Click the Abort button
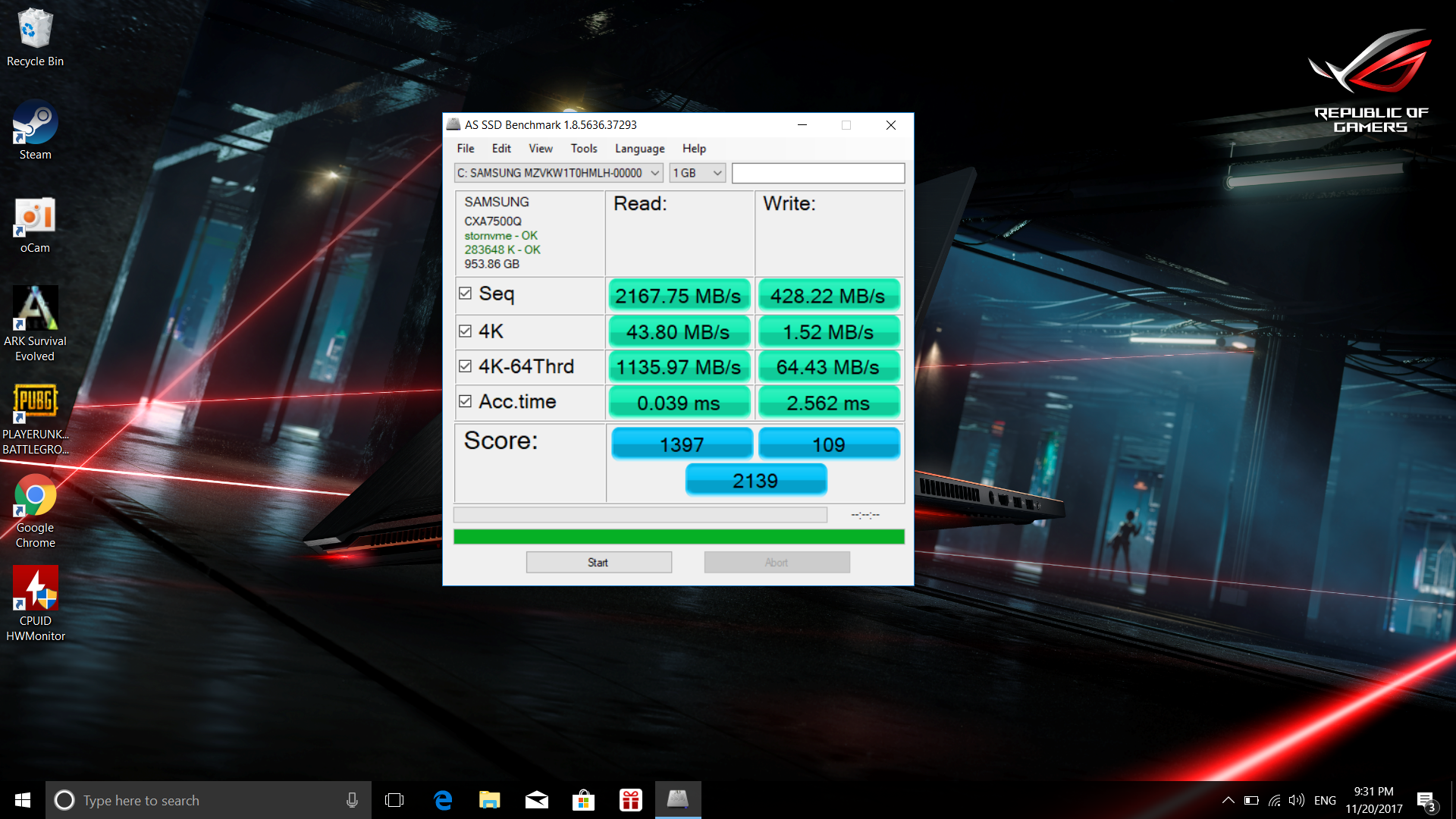The width and height of the screenshot is (1456, 819). [x=777, y=562]
